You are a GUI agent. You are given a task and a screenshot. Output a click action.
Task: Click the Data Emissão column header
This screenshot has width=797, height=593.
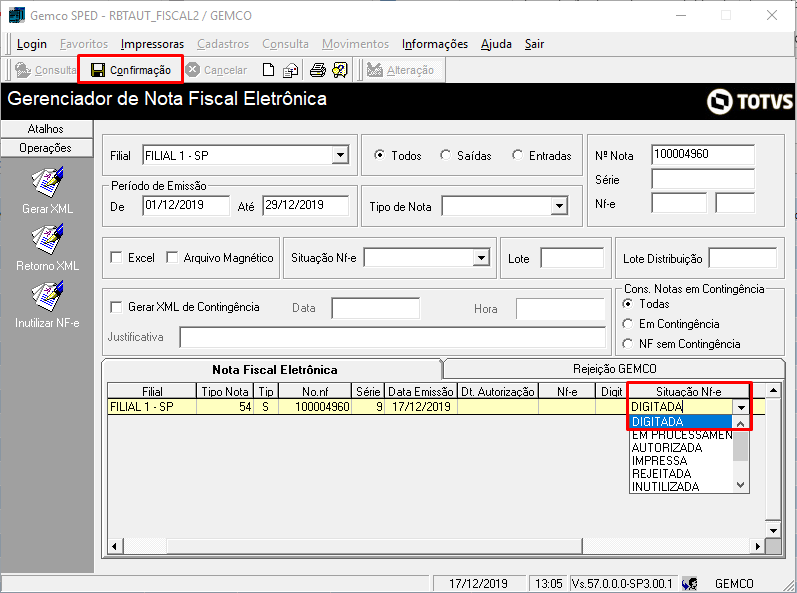[420, 391]
